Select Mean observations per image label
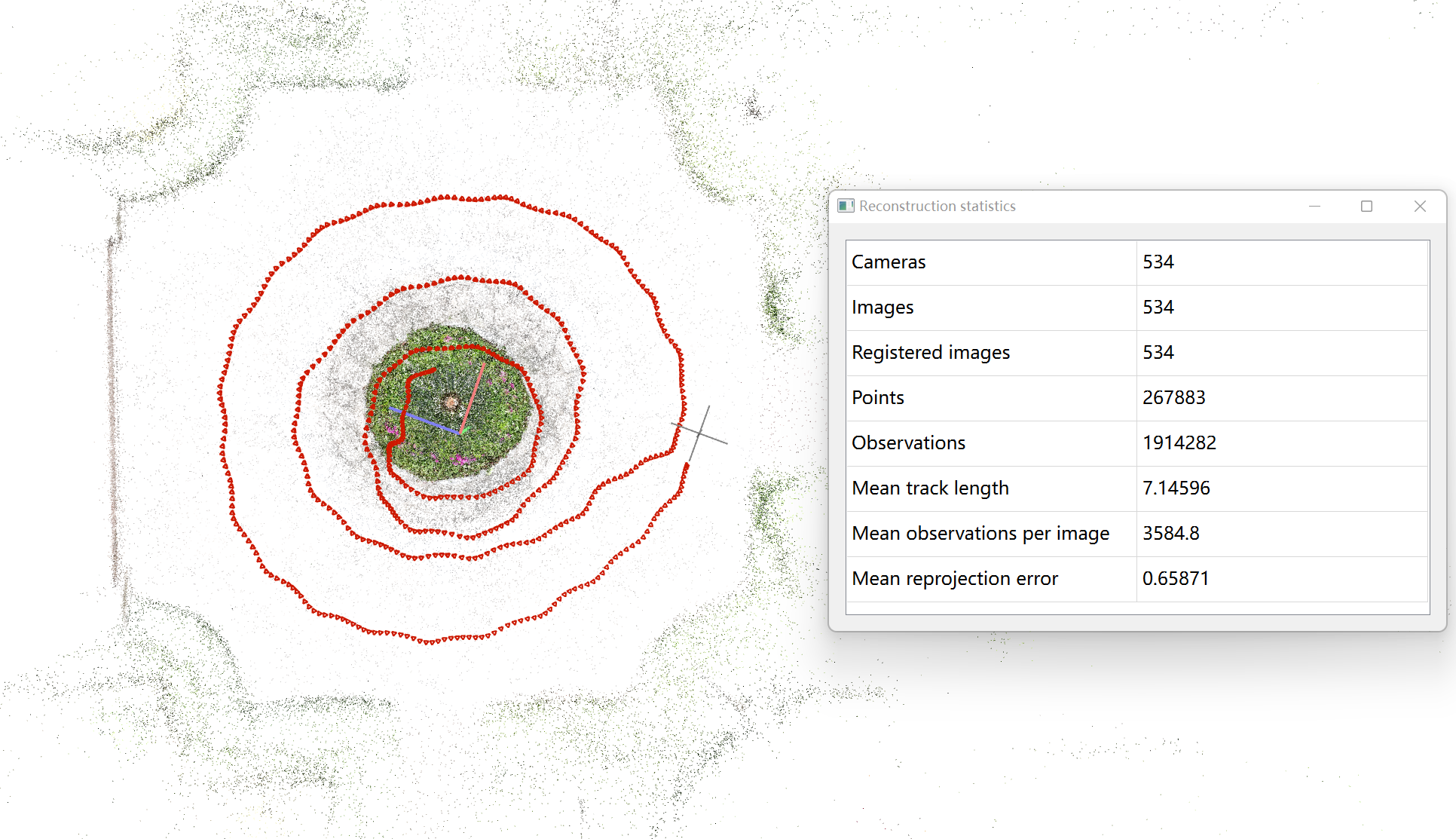The width and height of the screenshot is (1456, 839). pyautogui.click(x=991, y=534)
